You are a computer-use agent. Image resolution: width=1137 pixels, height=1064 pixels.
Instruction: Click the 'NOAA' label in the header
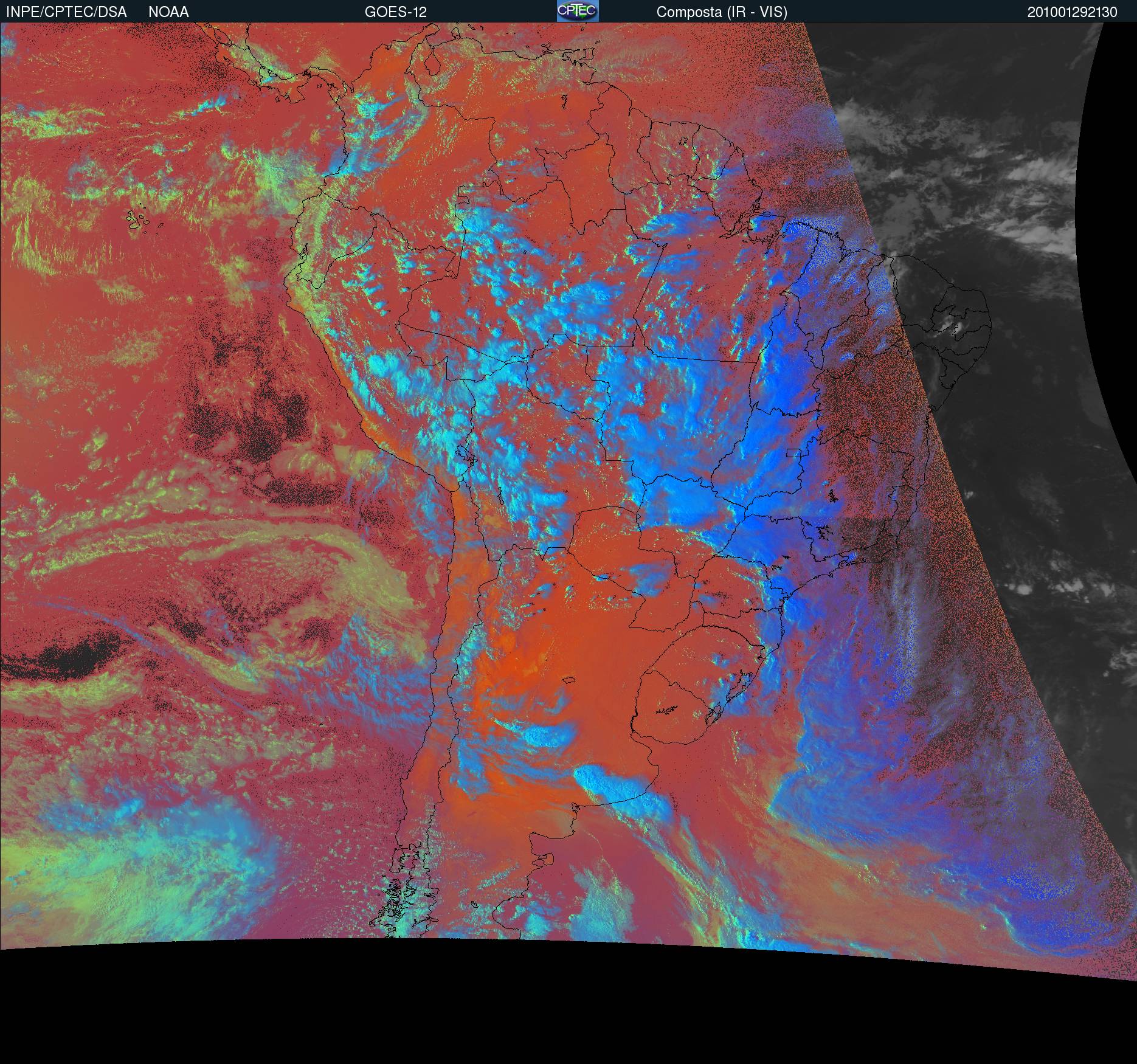coord(168,12)
